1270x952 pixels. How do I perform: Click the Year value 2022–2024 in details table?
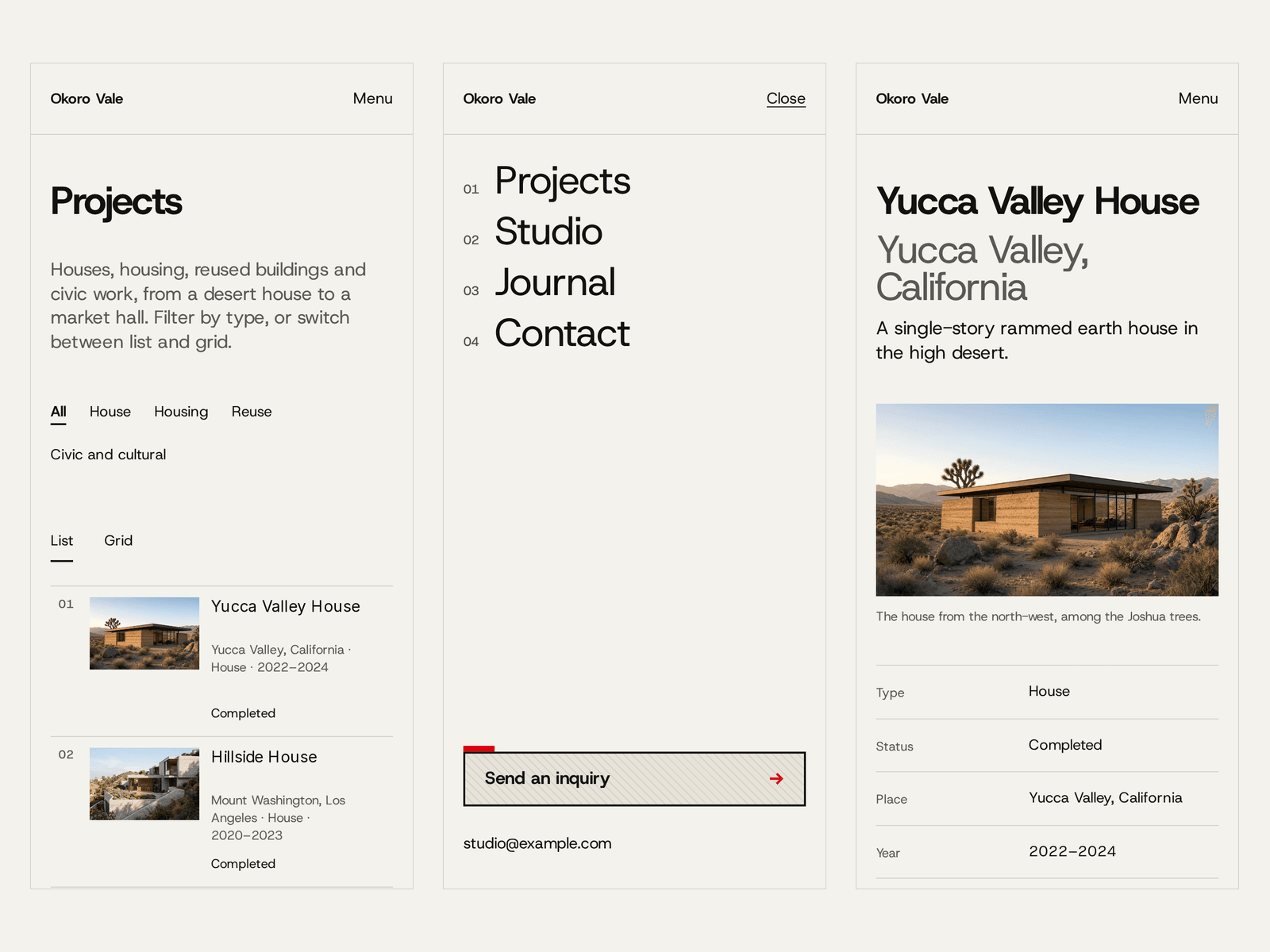point(1072,851)
